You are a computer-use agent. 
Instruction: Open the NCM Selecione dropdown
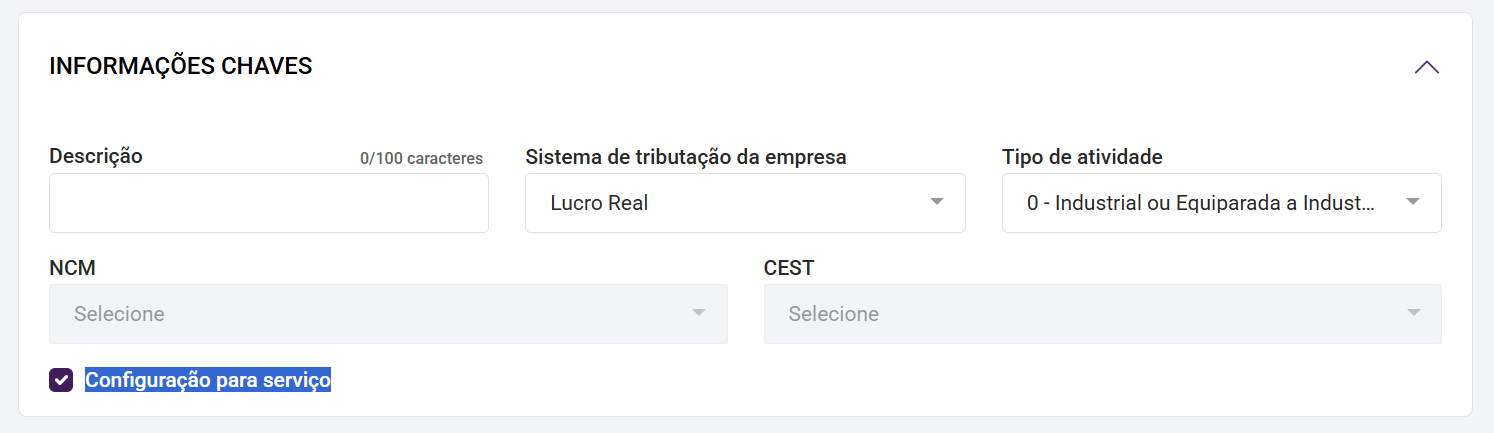click(388, 314)
